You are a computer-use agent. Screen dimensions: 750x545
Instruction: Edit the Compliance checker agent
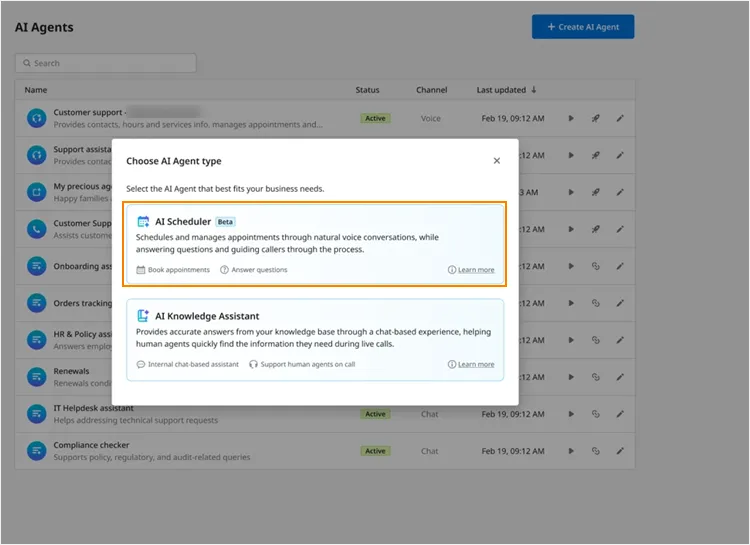pos(620,451)
